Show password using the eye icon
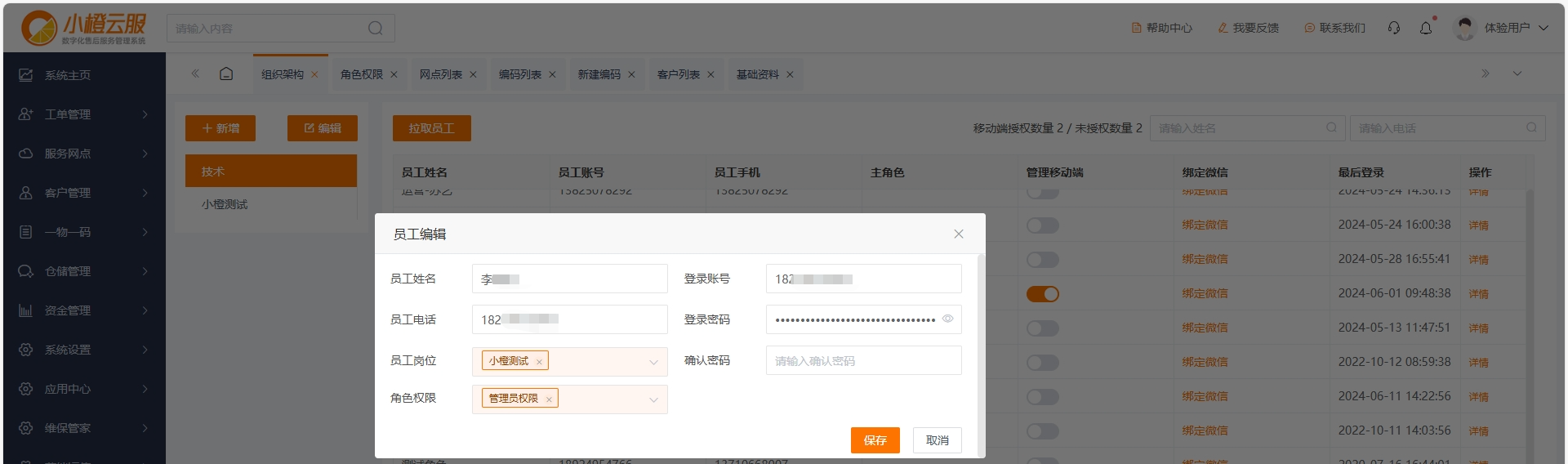Screen dimensions: 1568x464 pyautogui.click(x=947, y=319)
